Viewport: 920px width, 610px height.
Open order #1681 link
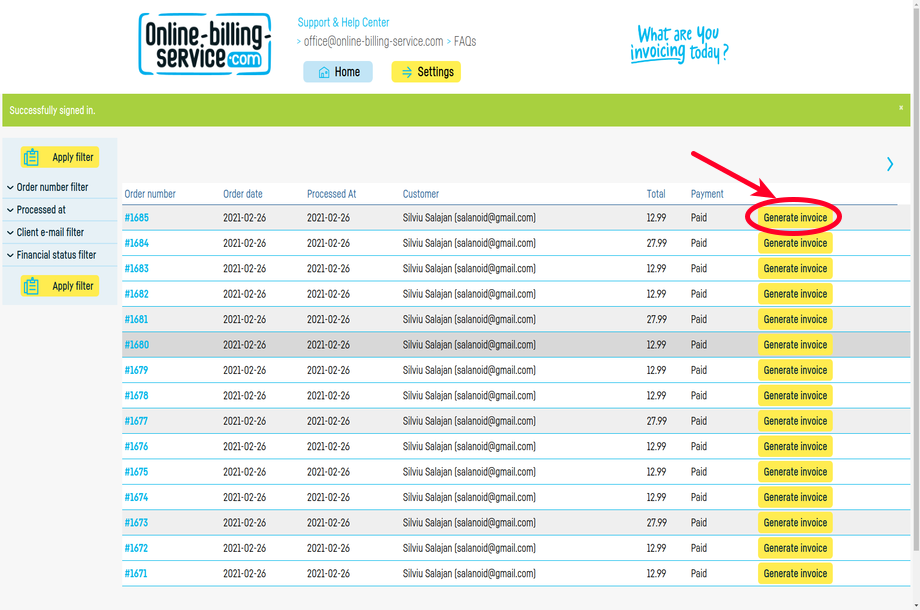[x=136, y=319]
